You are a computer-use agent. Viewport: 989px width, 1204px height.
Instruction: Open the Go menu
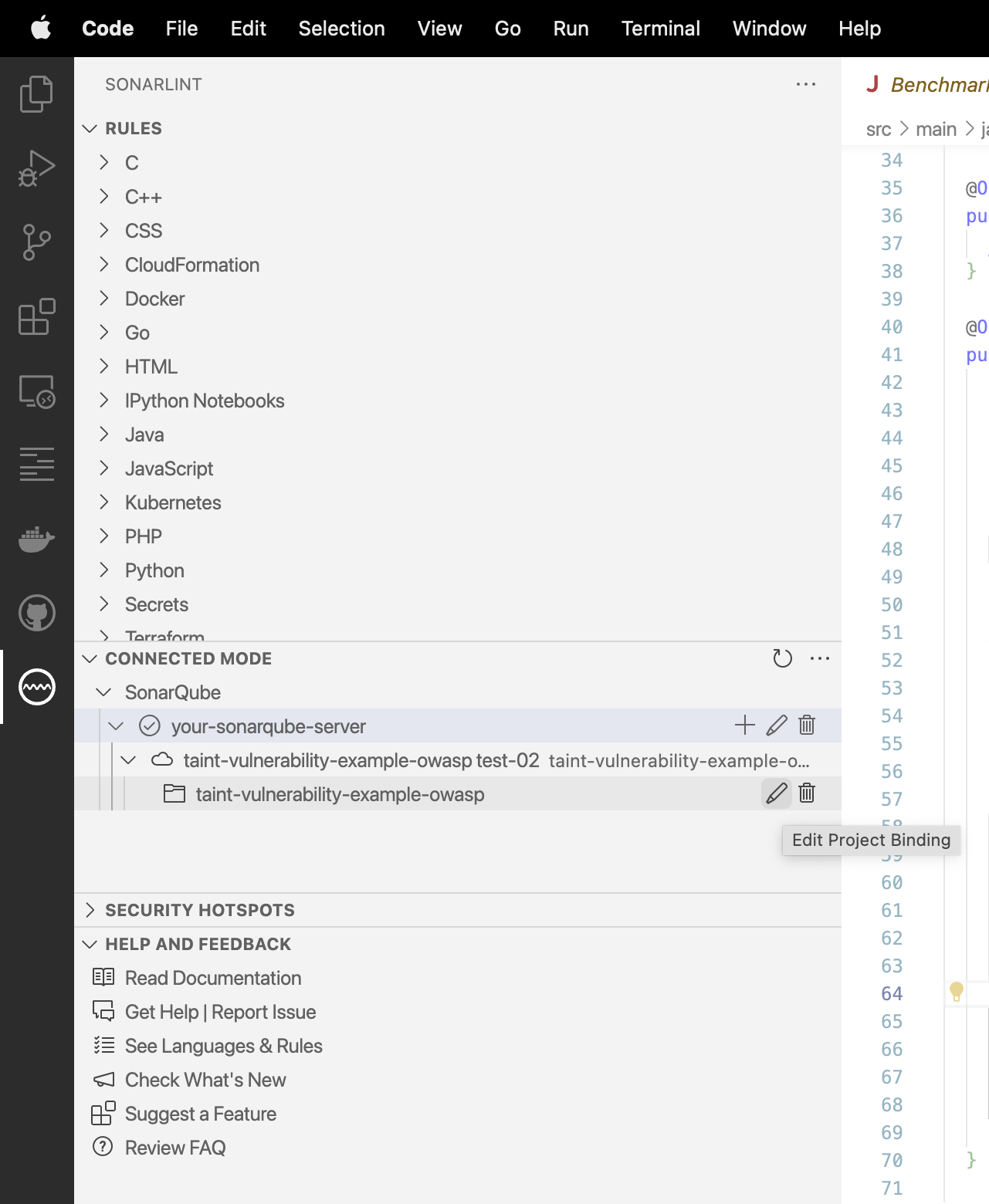pos(507,29)
